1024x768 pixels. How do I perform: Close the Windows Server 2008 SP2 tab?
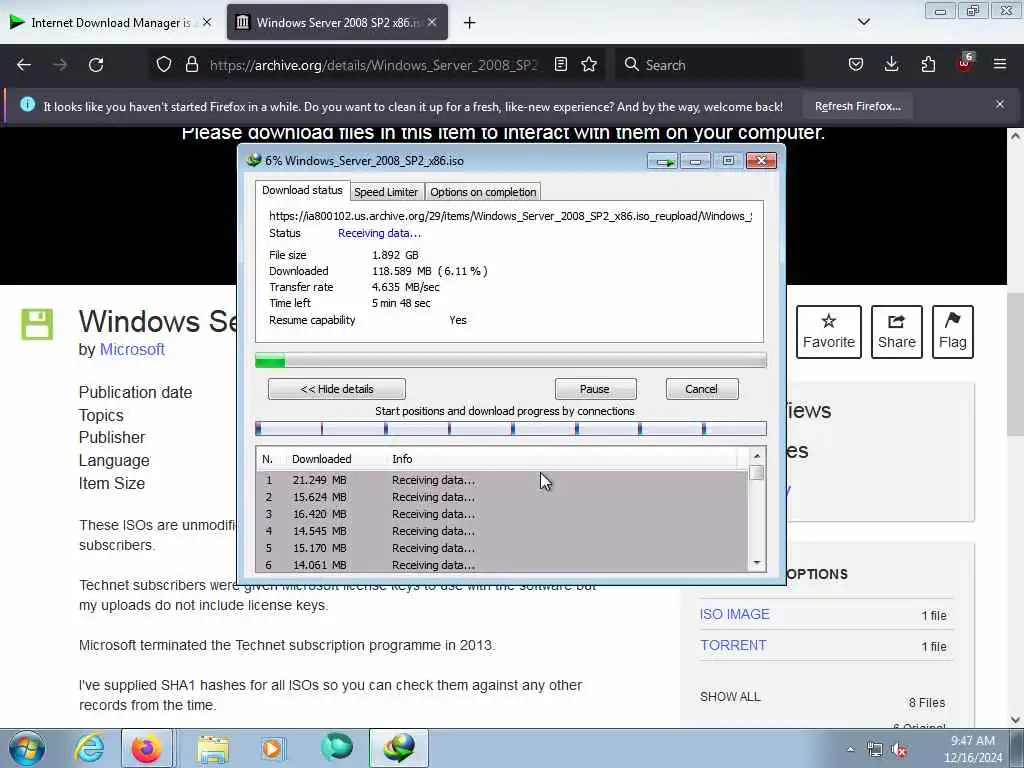pos(432,22)
